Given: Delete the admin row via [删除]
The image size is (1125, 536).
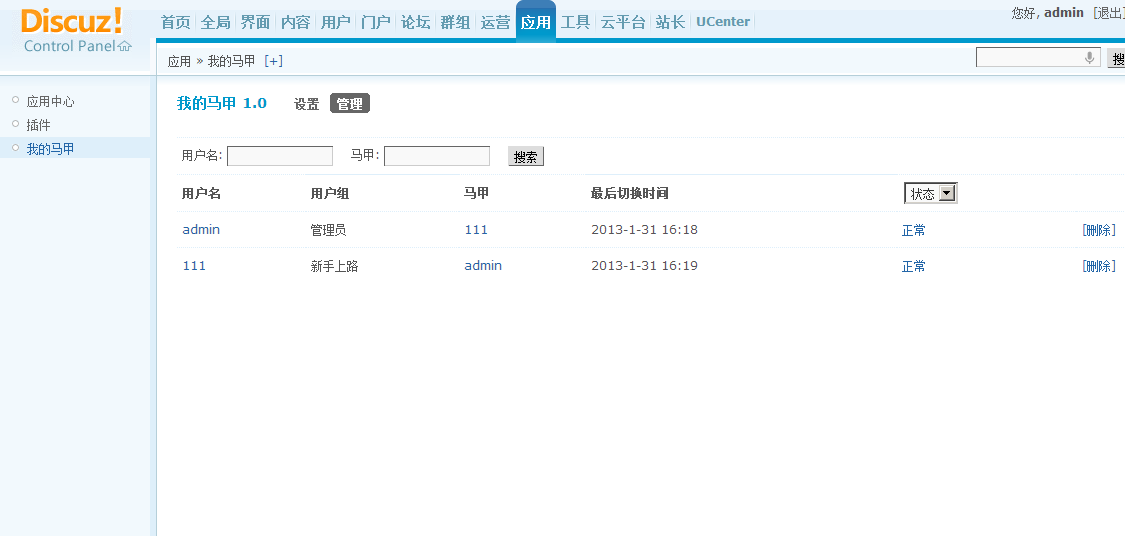Looking at the screenshot, I should tap(1098, 230).
